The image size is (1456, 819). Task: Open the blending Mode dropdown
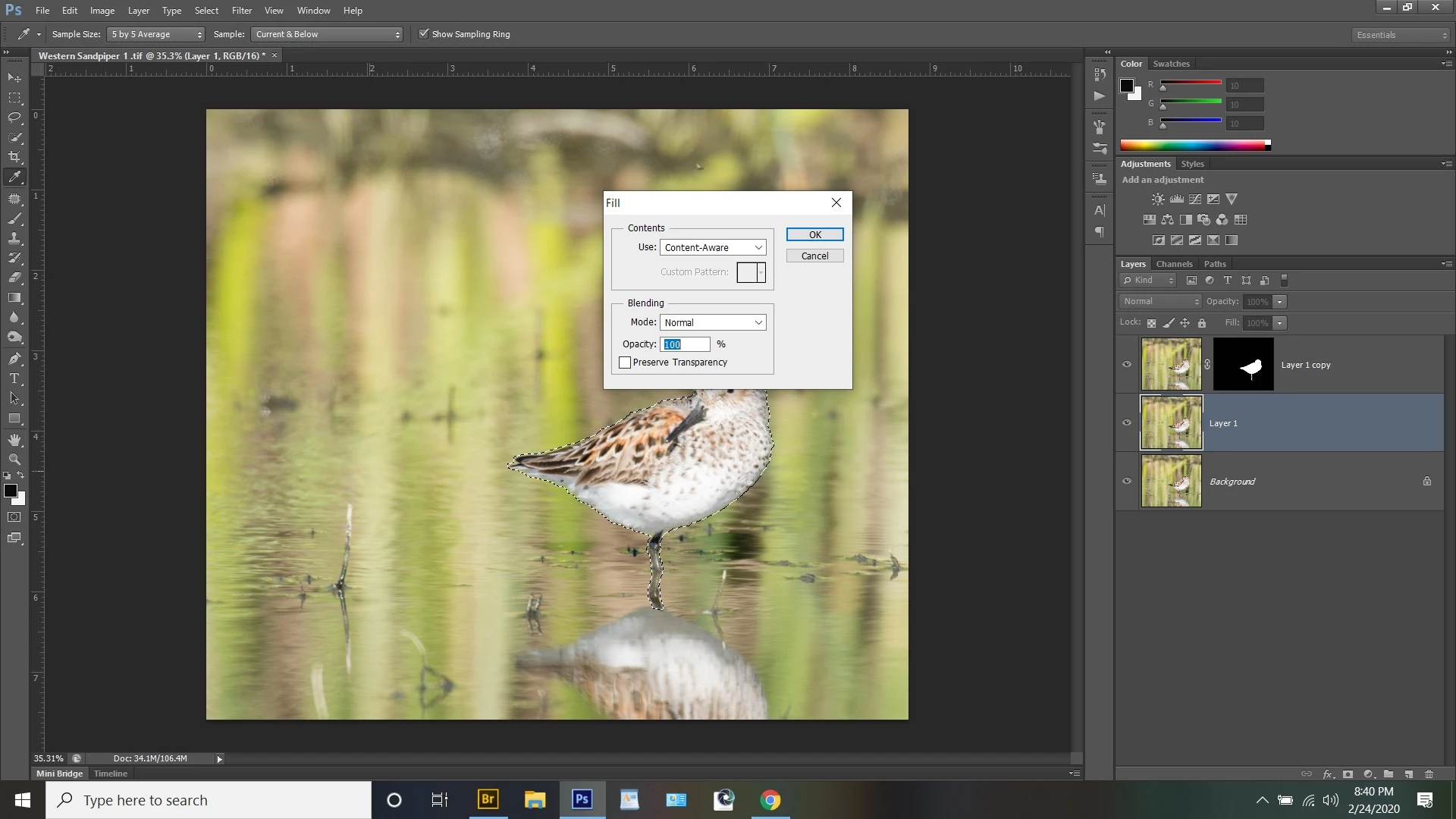click(x=713, y=323)
